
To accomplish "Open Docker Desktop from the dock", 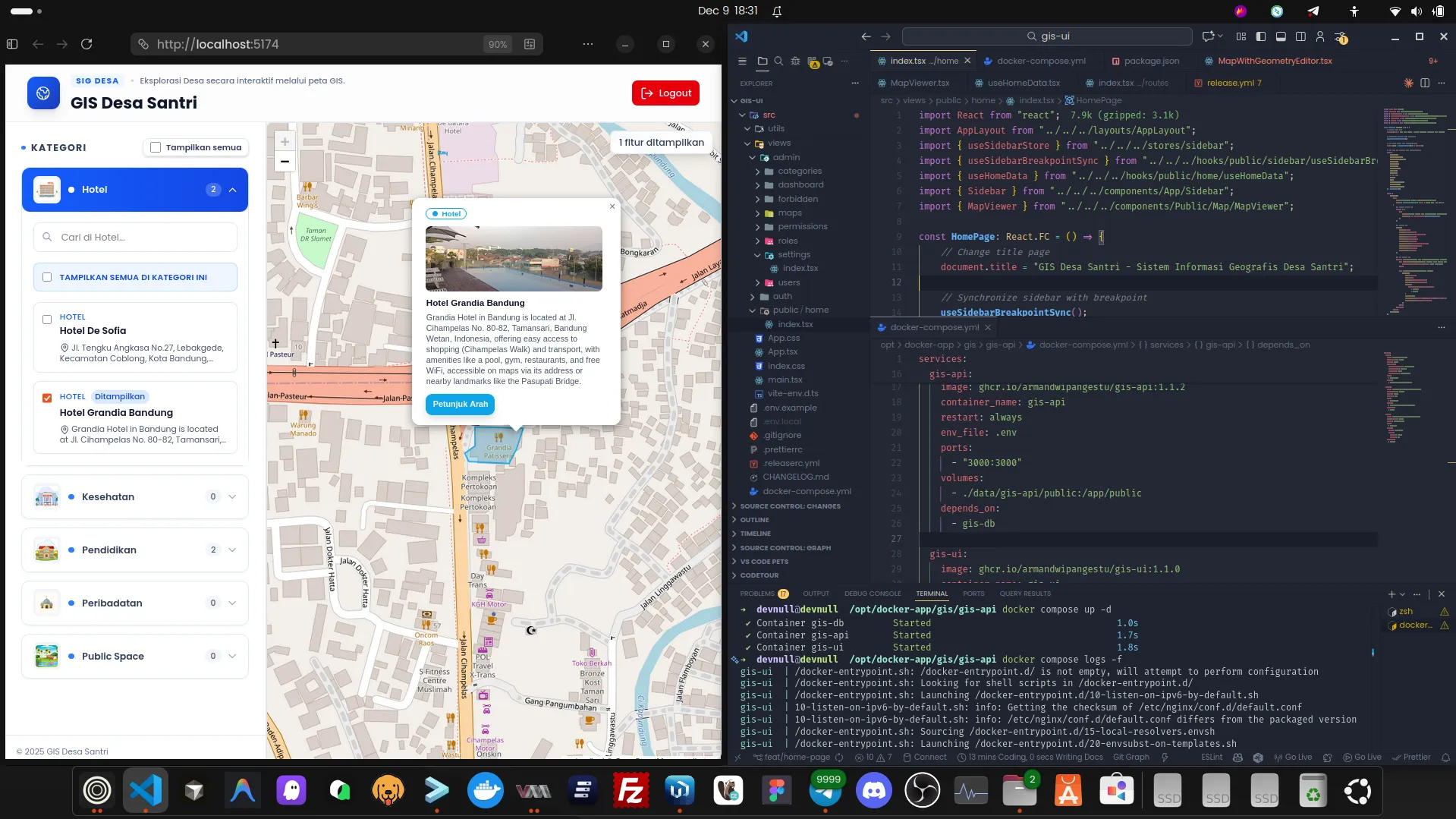I will point(486,791).
